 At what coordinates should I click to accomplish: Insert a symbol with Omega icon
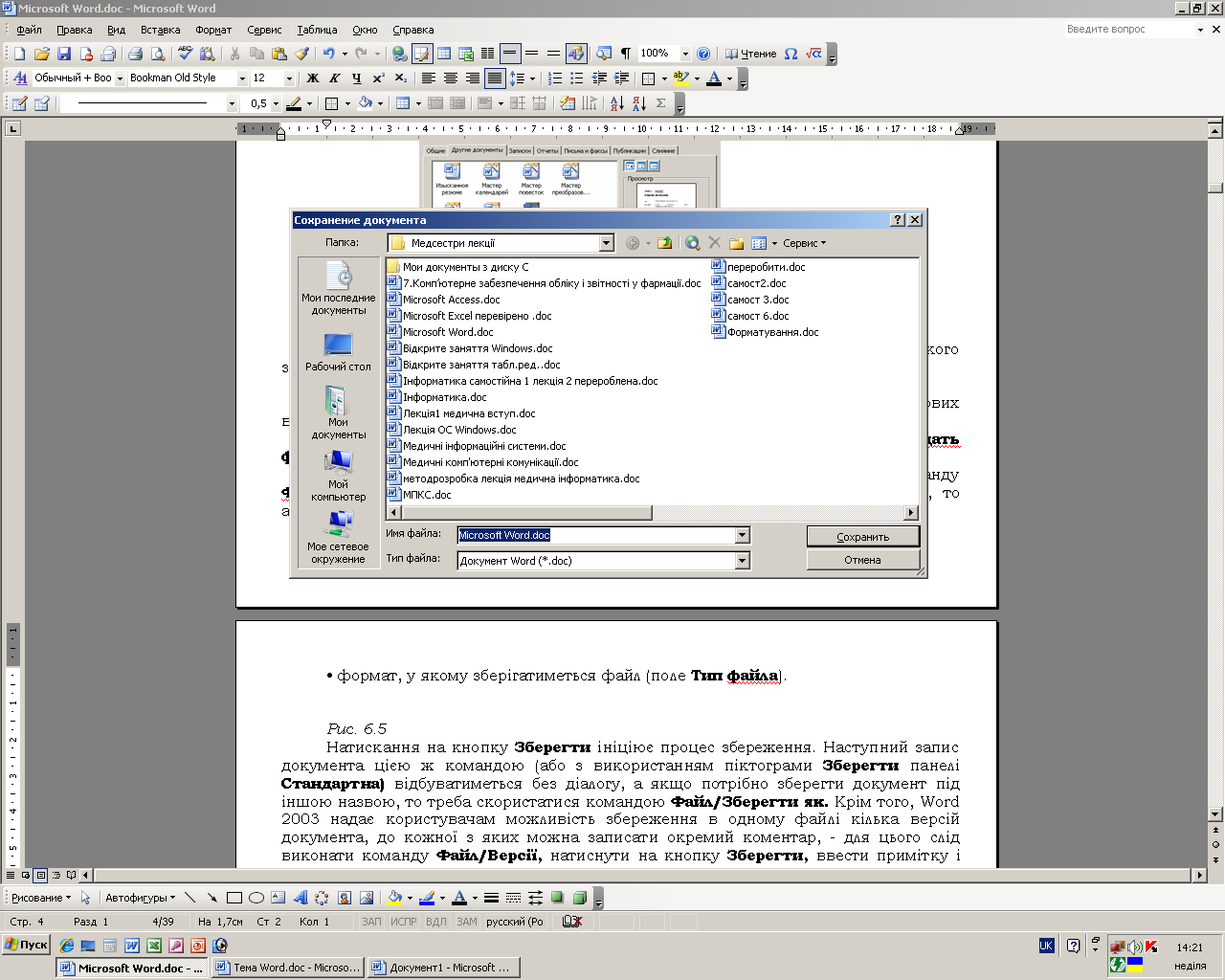pos(791,54)
